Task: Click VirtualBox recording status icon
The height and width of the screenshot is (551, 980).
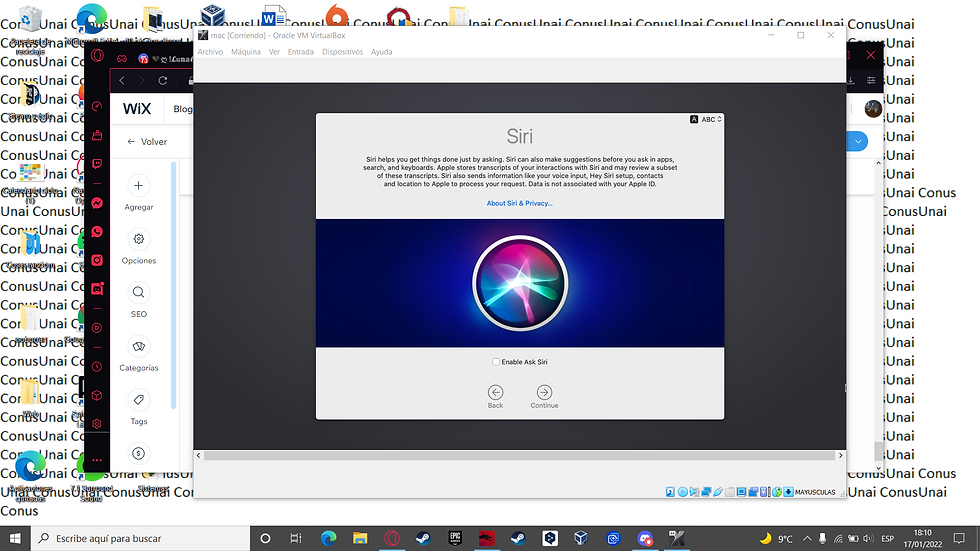Action: 753,492
